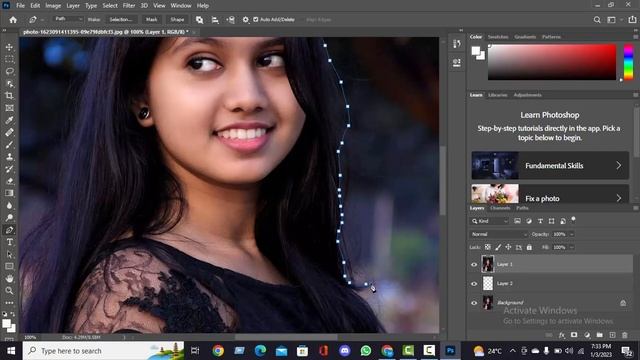640x360 pixels.
Task: Switch to the Swatches tab
Action: point(498,37)
